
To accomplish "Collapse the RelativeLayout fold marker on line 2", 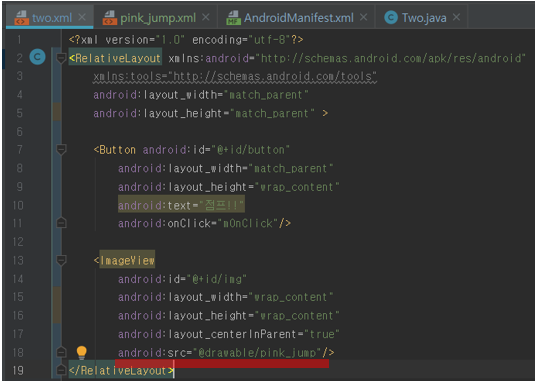I will 61,58.
